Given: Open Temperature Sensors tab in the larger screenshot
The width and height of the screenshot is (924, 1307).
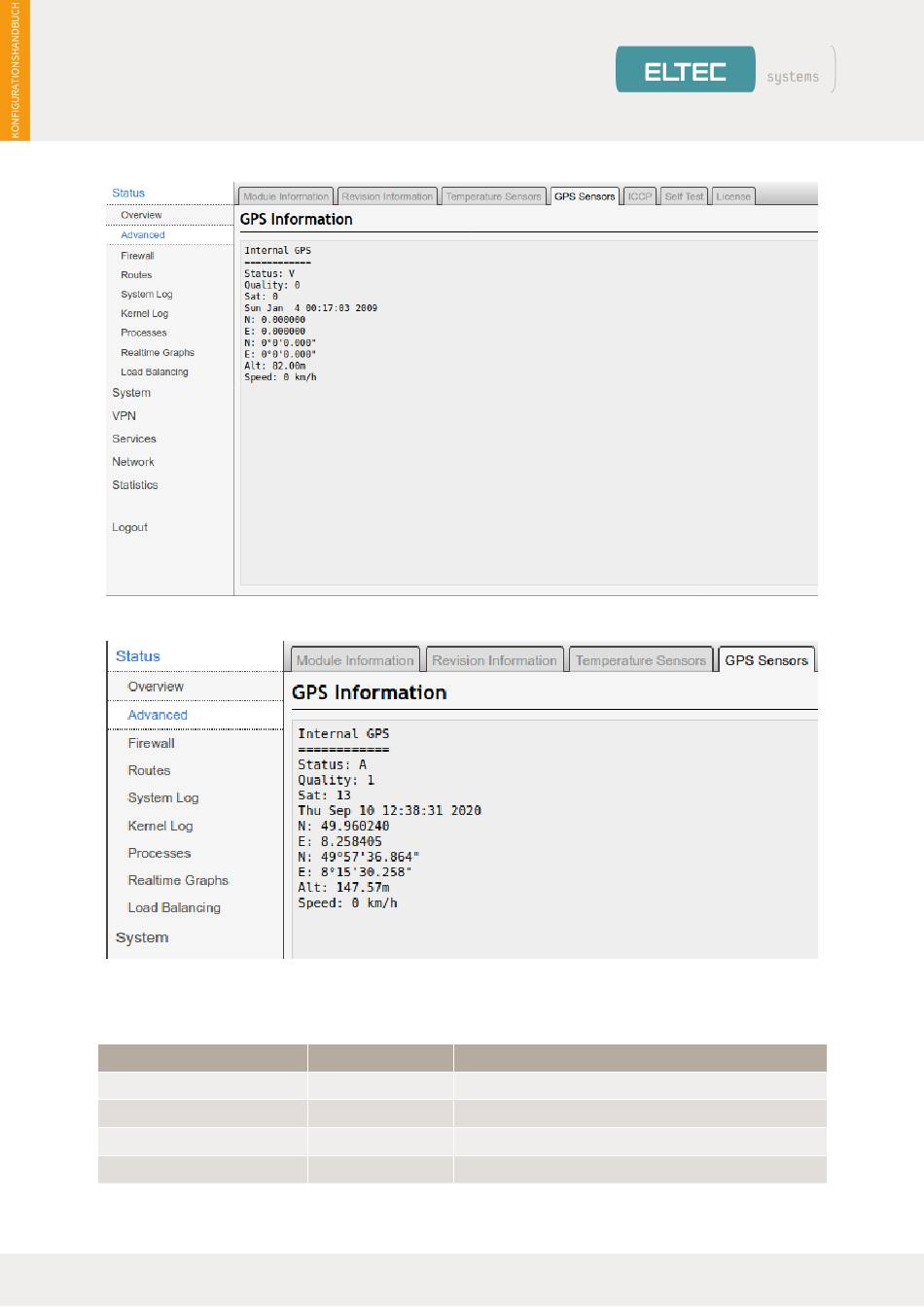Looking at the screenshot, I should (640, 660).
